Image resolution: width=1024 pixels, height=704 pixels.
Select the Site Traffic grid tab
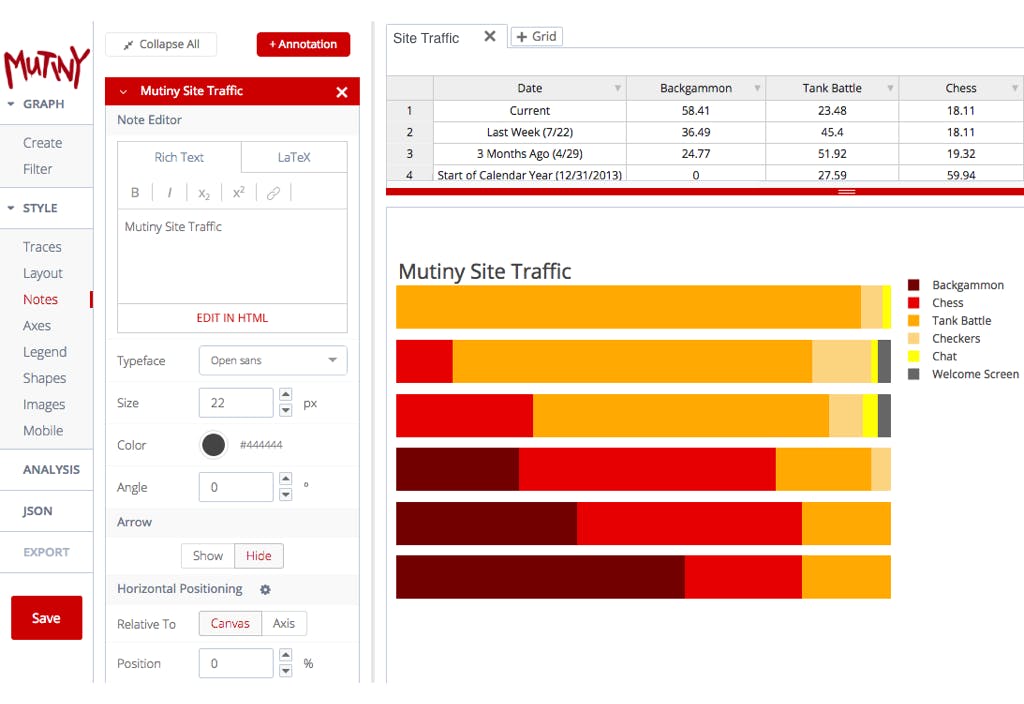426,38
